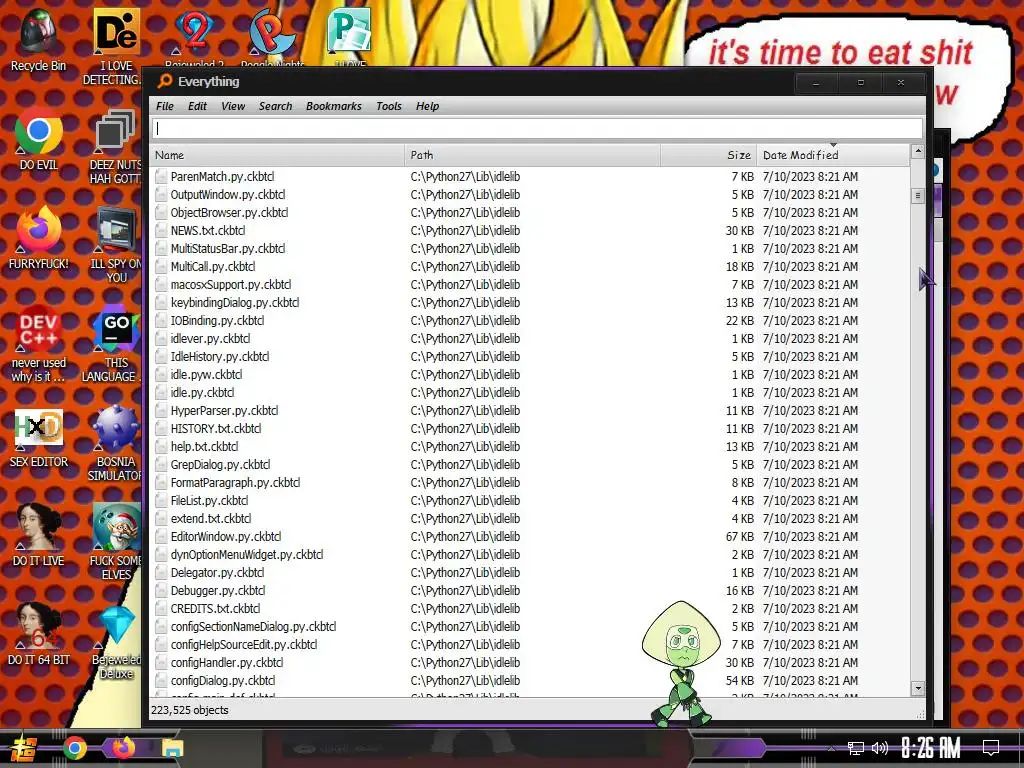Sort results by the Path column header
This screenshot has height=768, width=1024.
tap(532, 155)
